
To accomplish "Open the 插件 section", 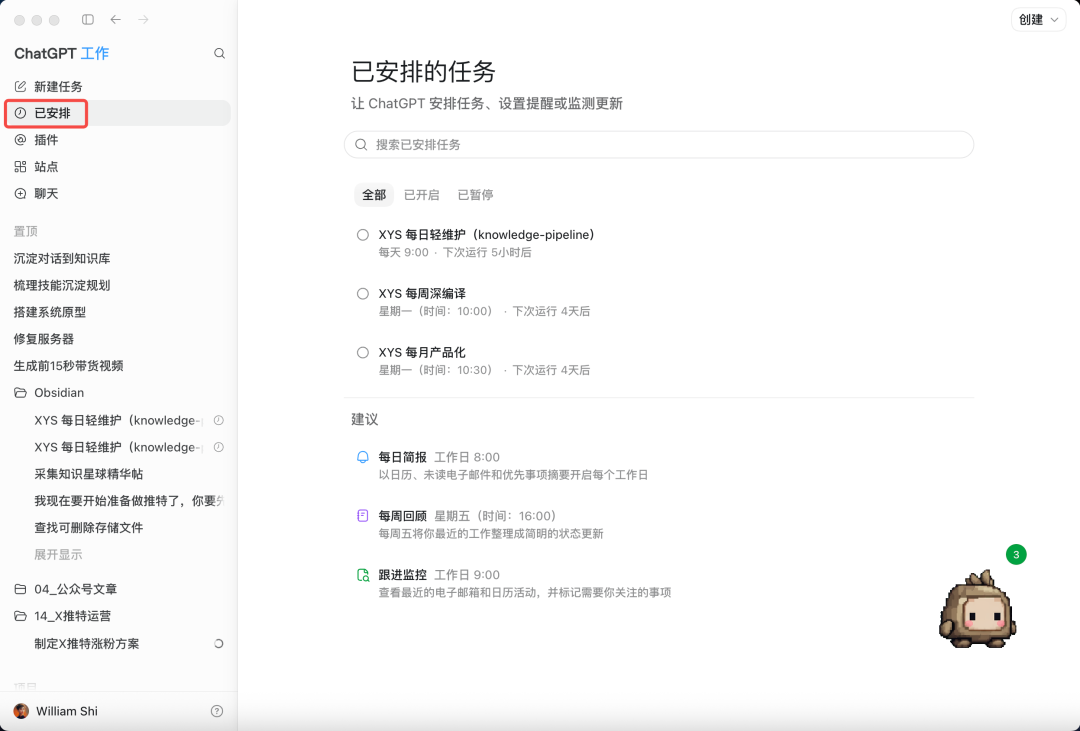I will pos(117,140).
